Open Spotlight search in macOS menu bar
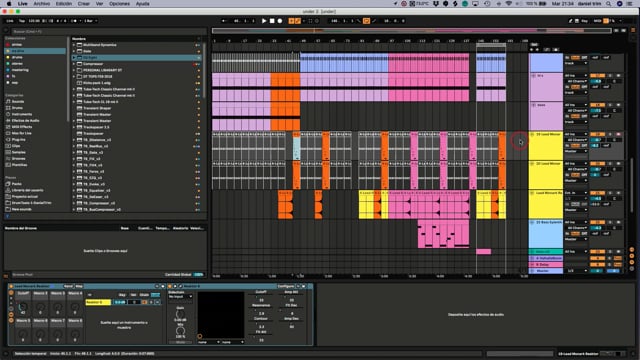Screen dimensions: 640x360 pos(609,4)
